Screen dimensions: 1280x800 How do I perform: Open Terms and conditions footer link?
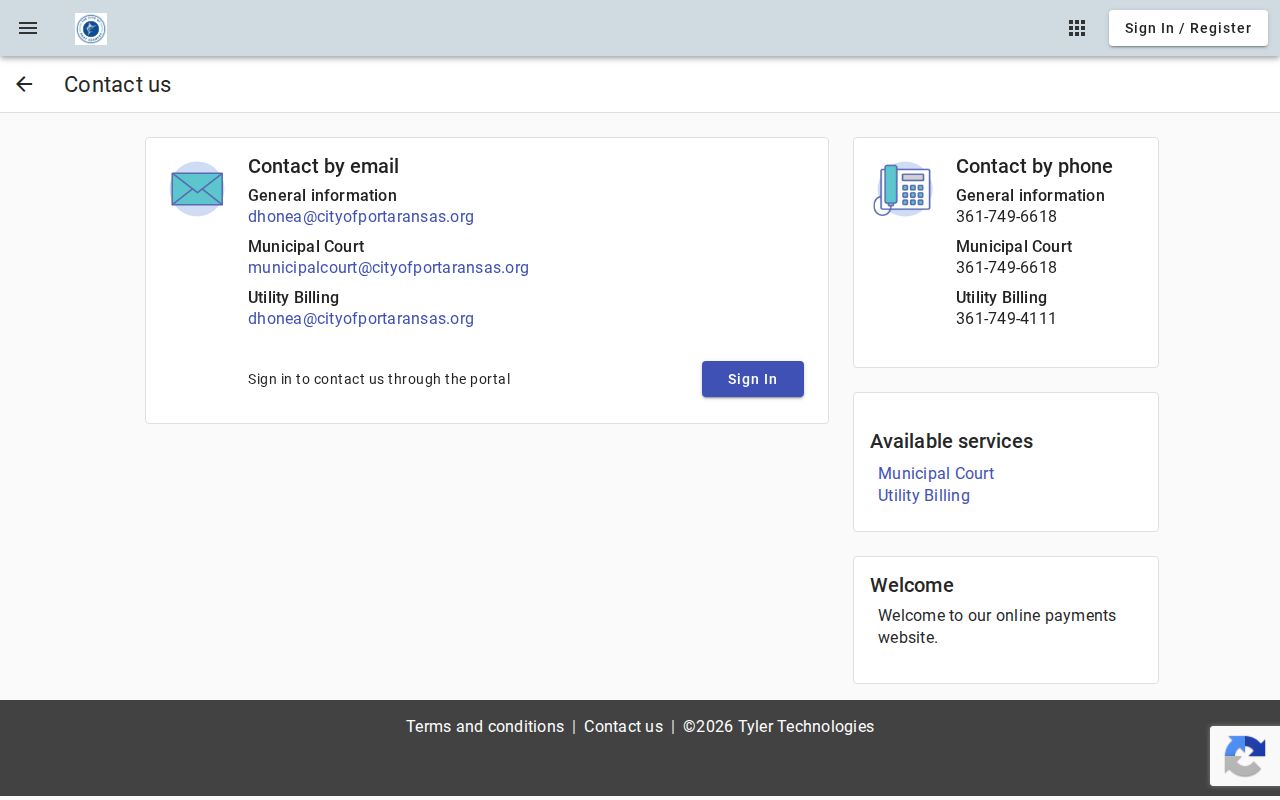[485, 727]
